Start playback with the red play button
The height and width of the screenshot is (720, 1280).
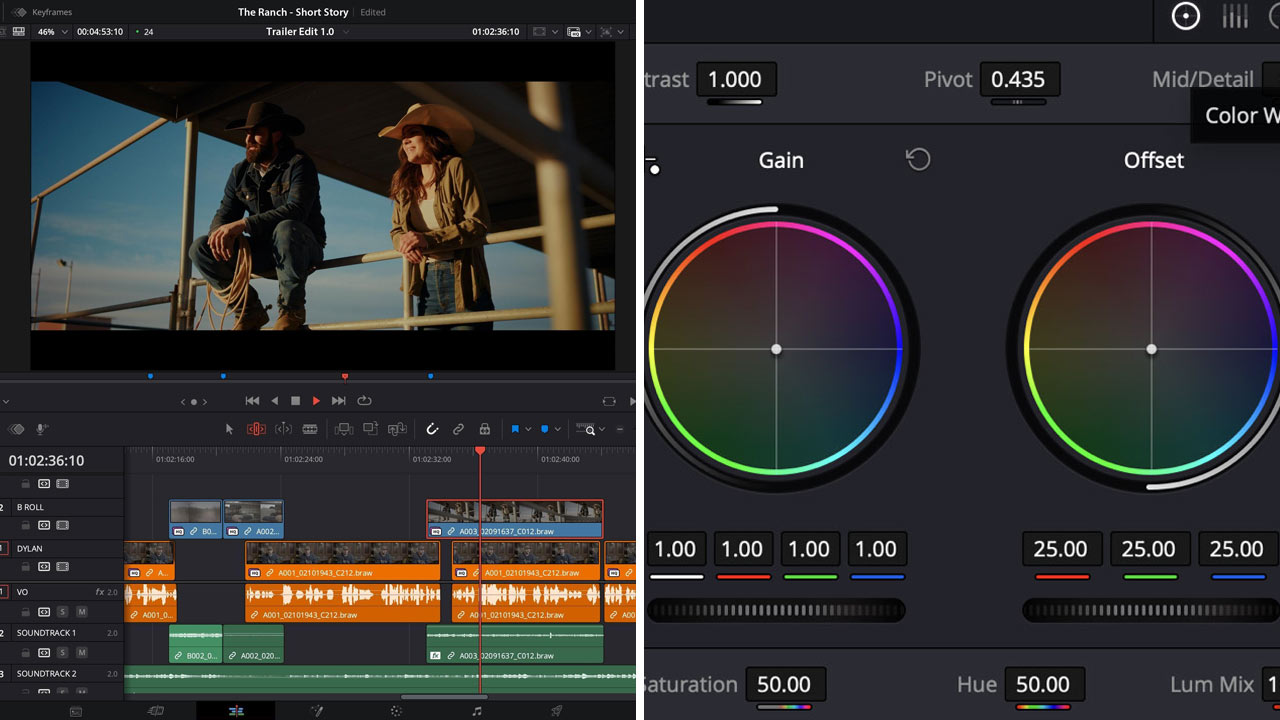coord(316,401)
